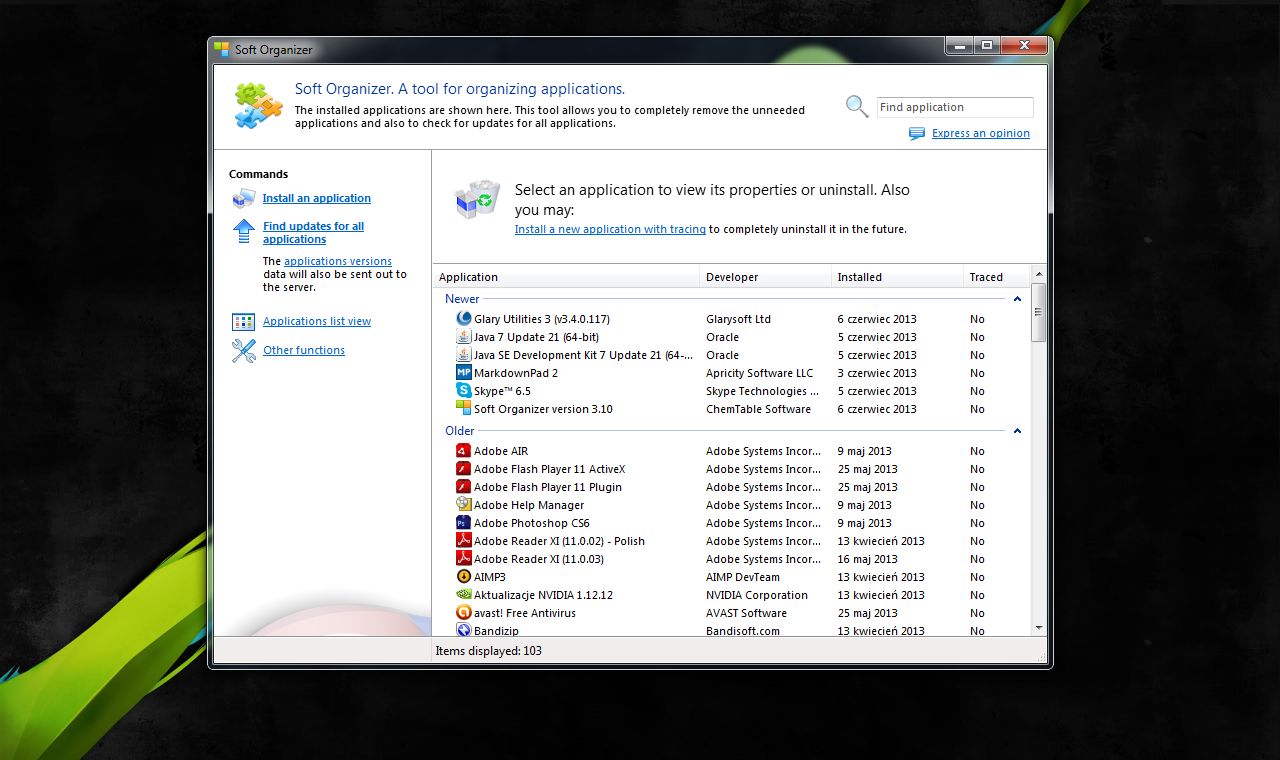The height and width of the screenshot is (760, 1280).
Task: Click the MarkdownPad 2 icon
Action: point(464,373)
